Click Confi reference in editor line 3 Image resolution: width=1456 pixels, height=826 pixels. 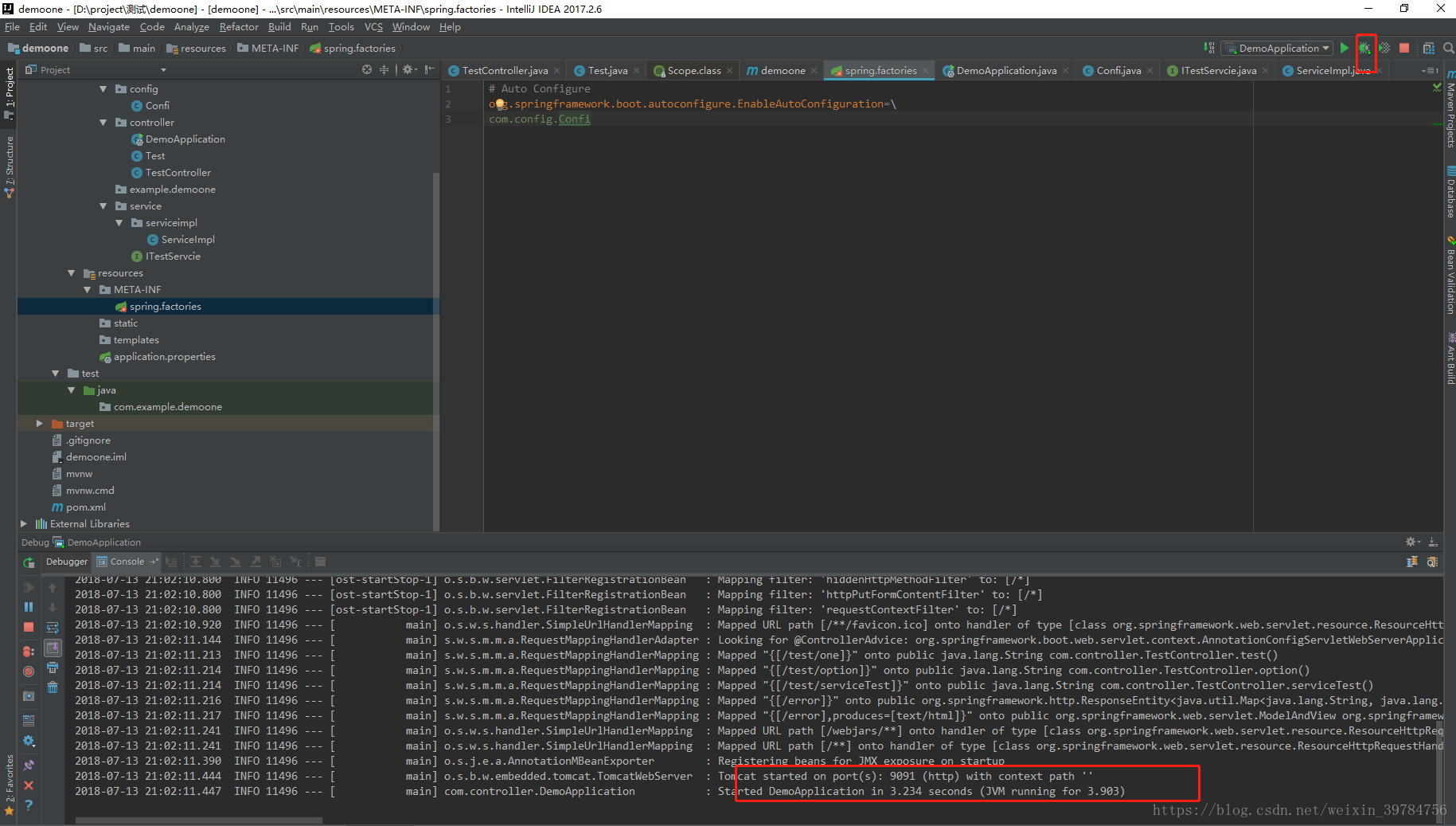pyautogui.click(x=574, y=119)
